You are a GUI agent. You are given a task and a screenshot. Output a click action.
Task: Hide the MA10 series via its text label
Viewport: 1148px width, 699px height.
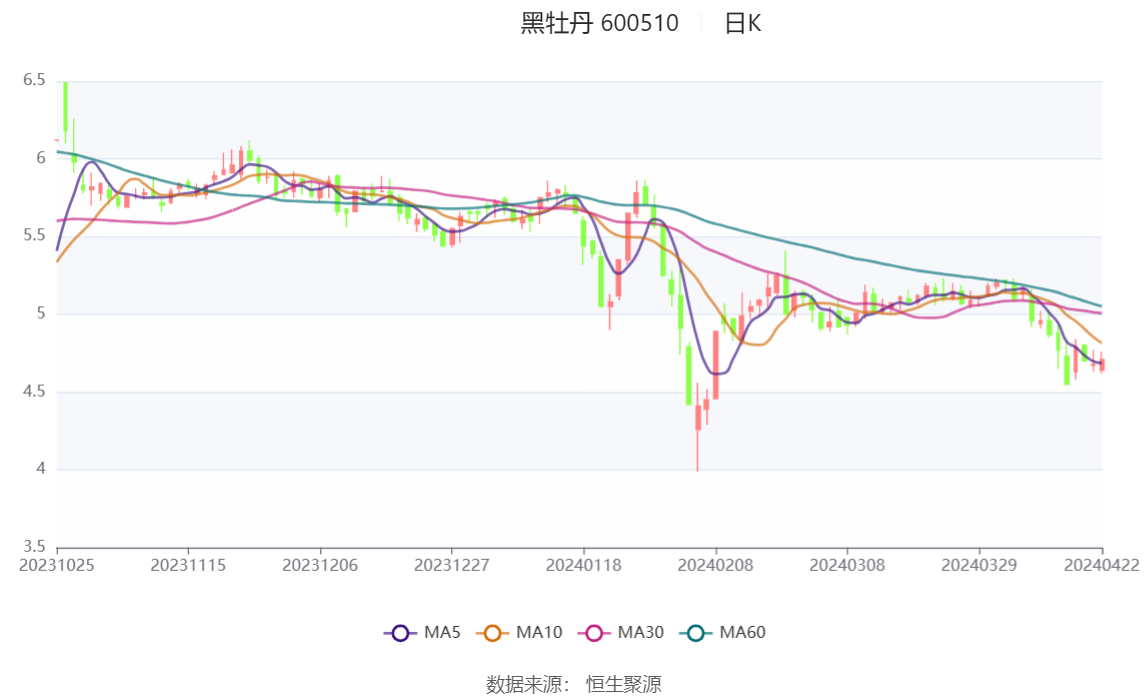pyautogui.click(x=539, y=632)
